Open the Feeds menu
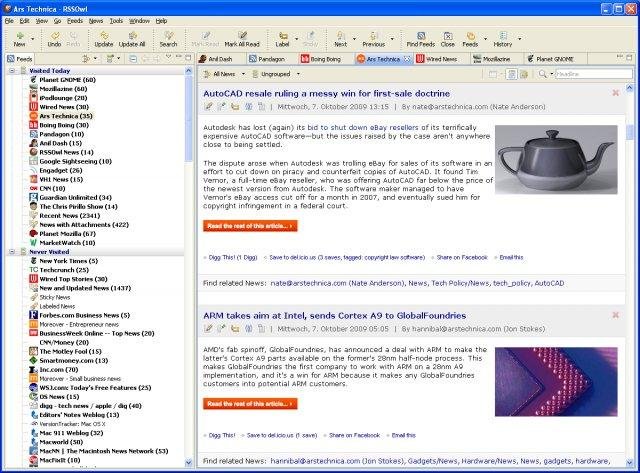This screenshot has width=640, height=473. click(75, 21)
